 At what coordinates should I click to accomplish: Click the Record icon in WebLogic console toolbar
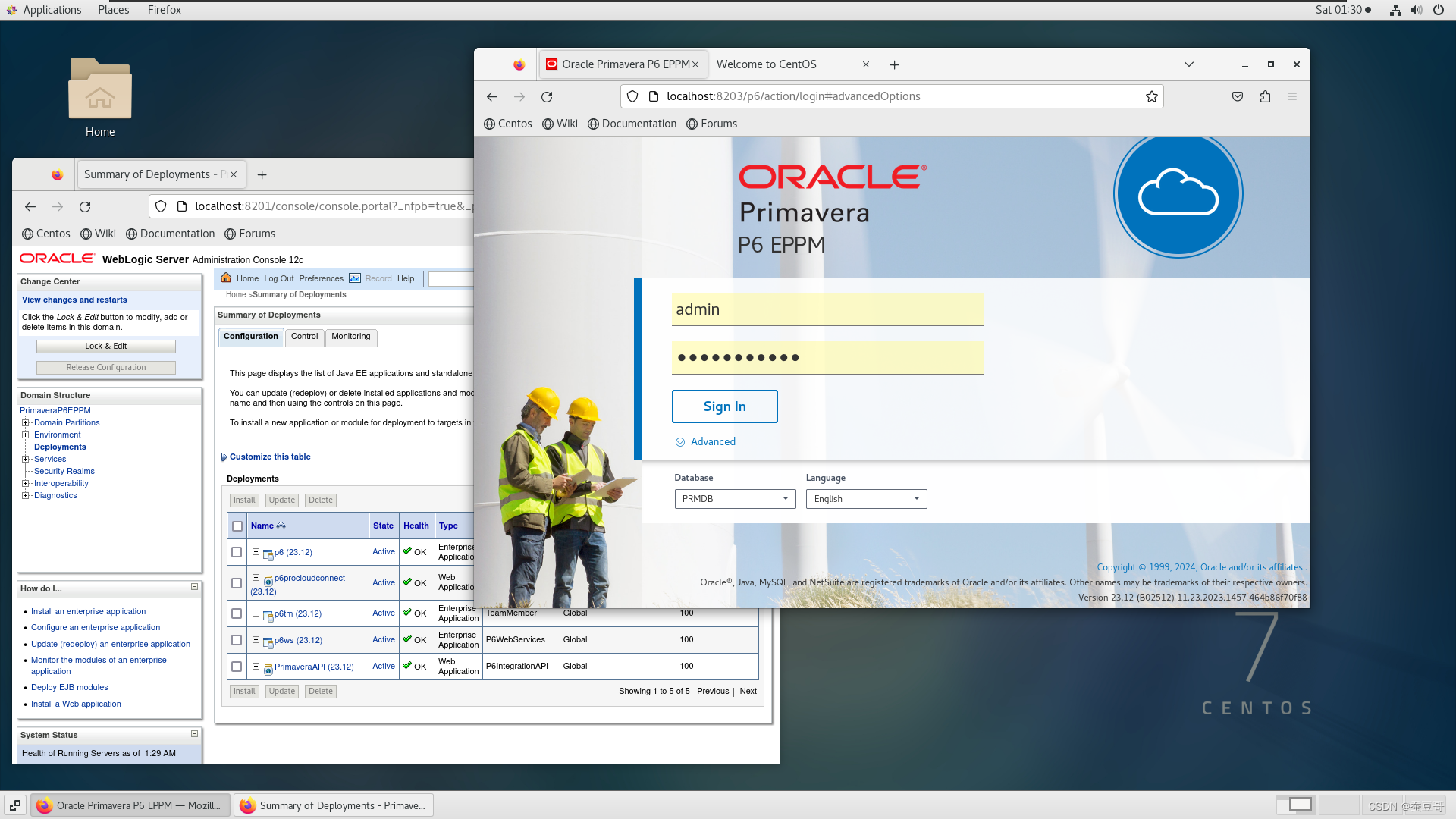[356, 278]
